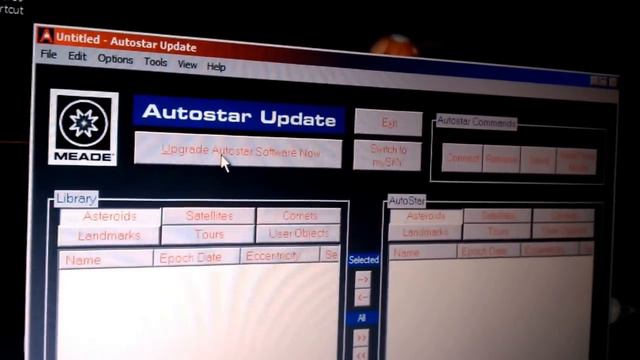
Task: Select User Objects tab in Library panel
Action: [x=298, y=233]
